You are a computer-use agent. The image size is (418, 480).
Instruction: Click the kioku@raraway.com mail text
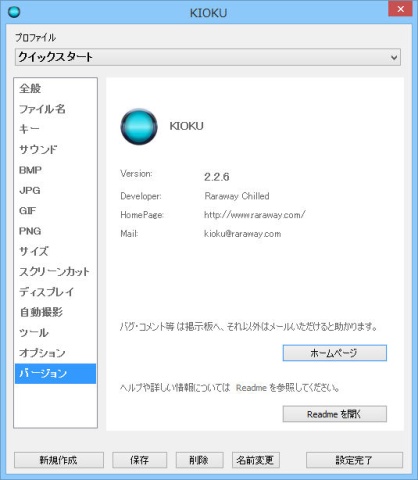[x=243, y=234]
